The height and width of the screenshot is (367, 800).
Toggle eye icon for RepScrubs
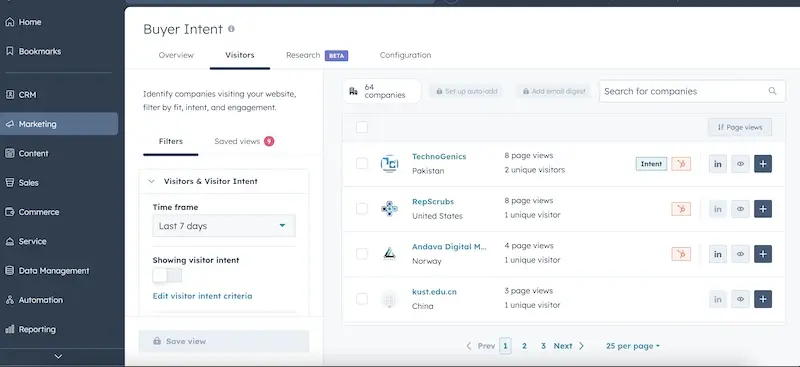click(740, 209)
